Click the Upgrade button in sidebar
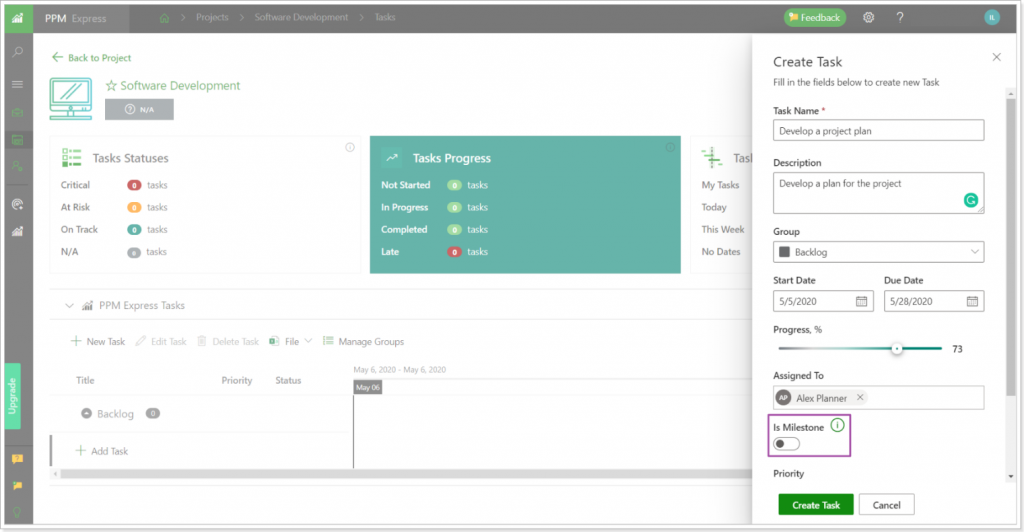Image resolution: width=1024 pixels, height=532 pixels. tap(12, 396)
